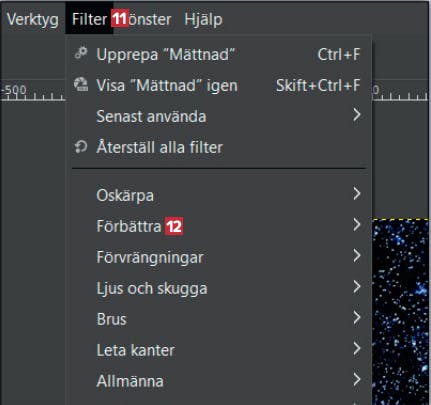Open the Ljus och skugga submenu
The image size is (431, 405).
(219, 288)
